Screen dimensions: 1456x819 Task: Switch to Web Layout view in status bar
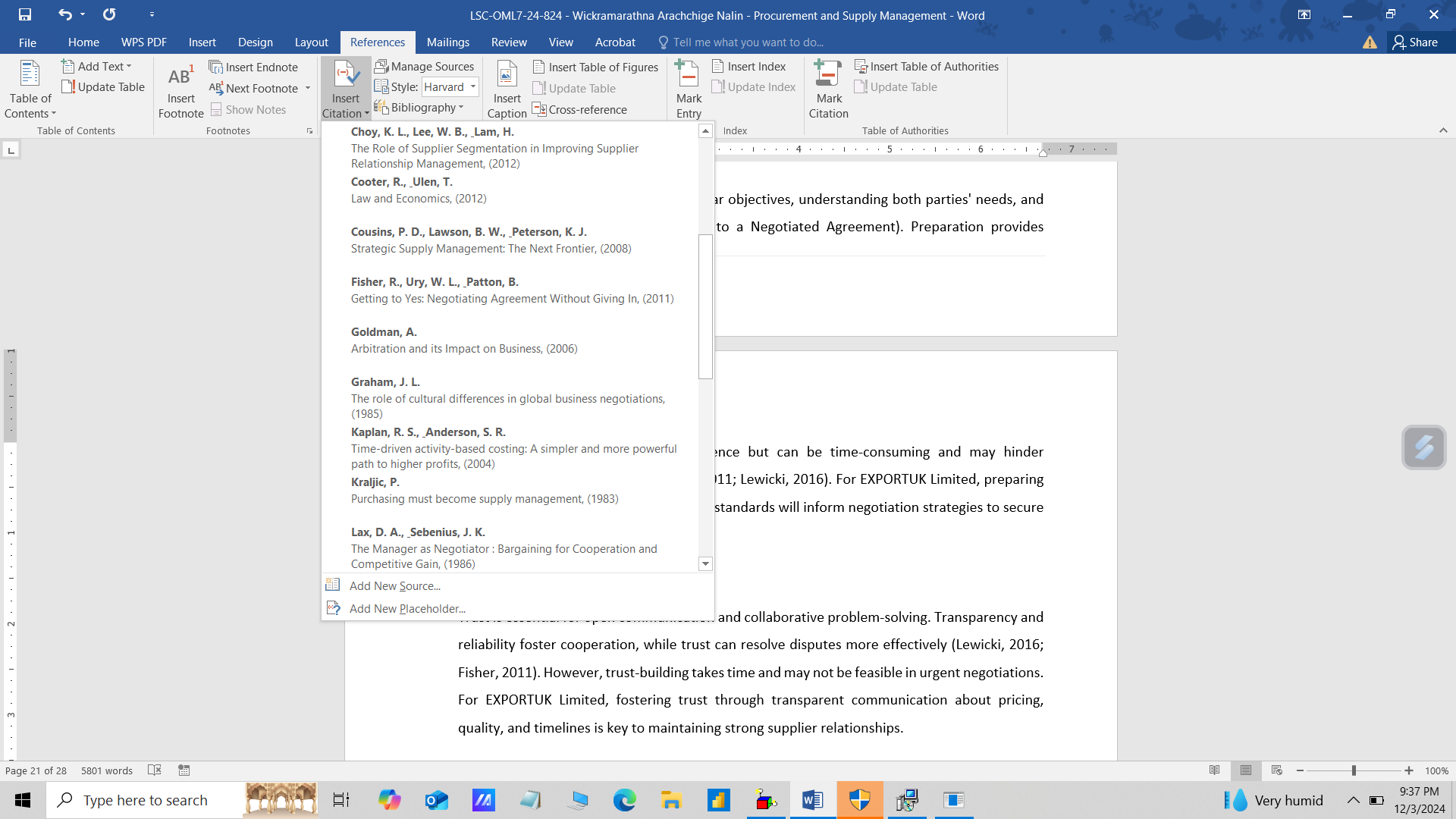click(x=1277, y=770)
